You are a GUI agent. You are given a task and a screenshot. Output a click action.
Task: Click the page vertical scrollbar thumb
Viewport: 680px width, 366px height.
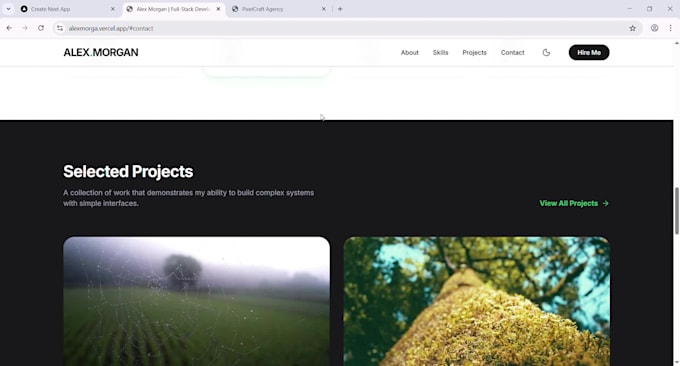(677, 211)
